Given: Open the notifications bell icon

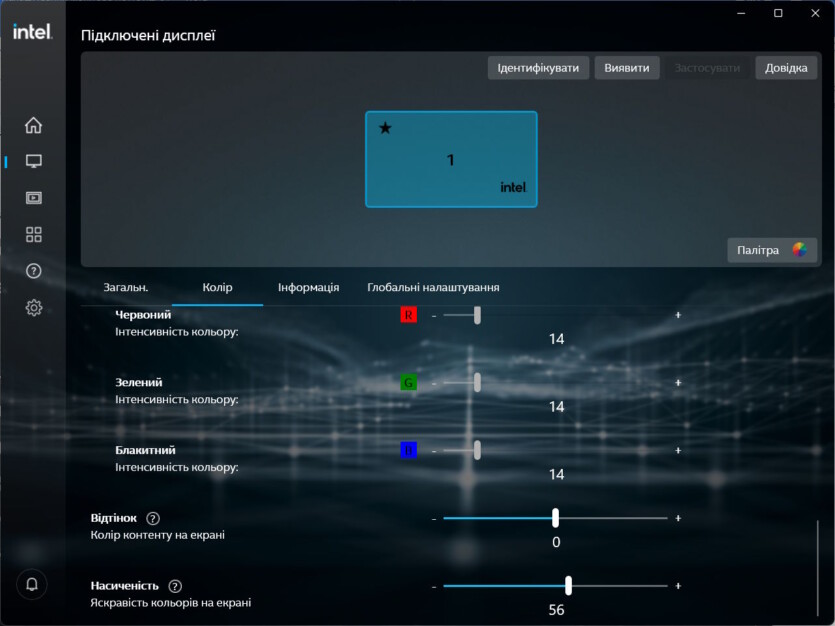Looking at the screenshot, I should point(32,585).
